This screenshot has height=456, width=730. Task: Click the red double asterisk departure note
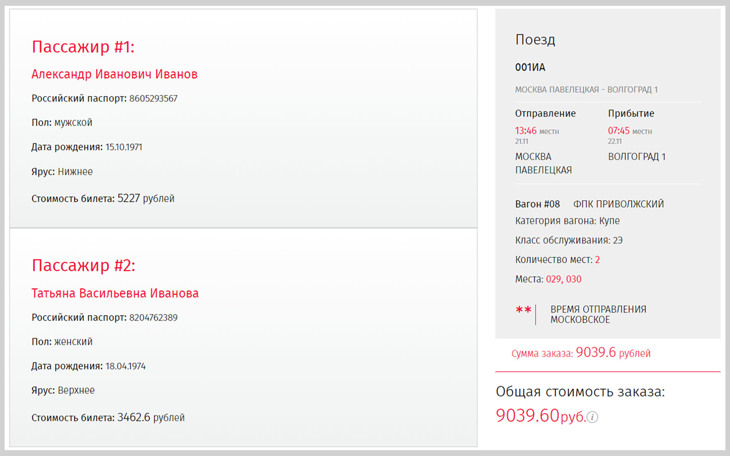pos(523,310)
